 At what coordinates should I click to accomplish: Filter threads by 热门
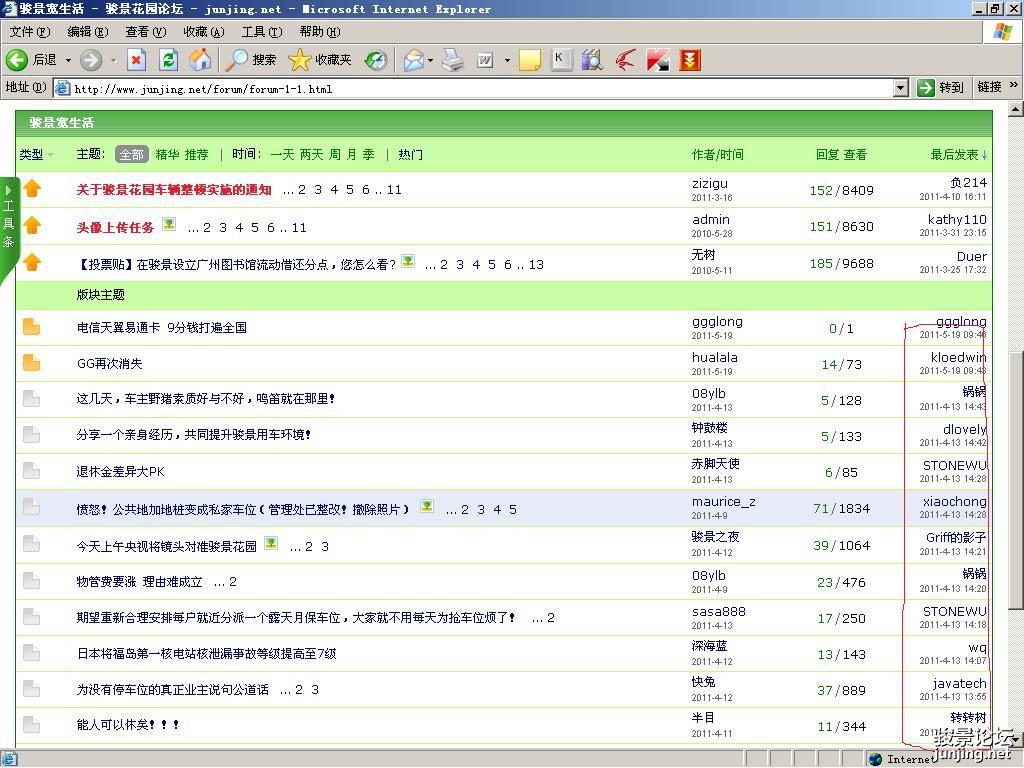click(x=410, y=154)
